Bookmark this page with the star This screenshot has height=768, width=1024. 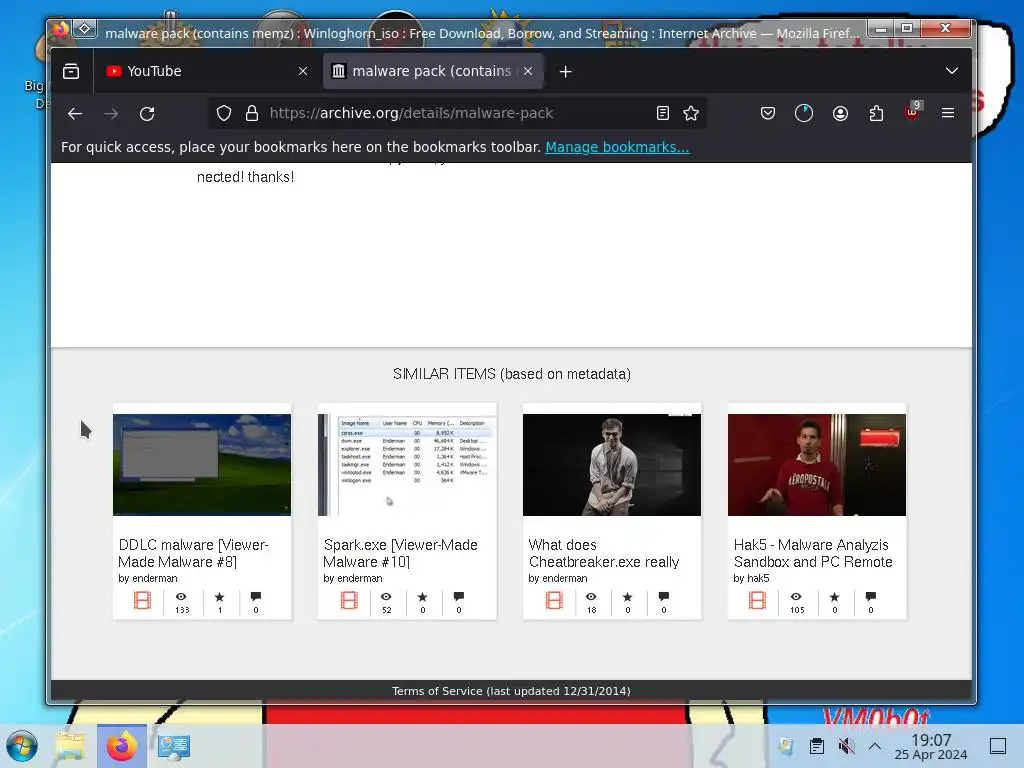pyautogui.click(x=691, y=114)
